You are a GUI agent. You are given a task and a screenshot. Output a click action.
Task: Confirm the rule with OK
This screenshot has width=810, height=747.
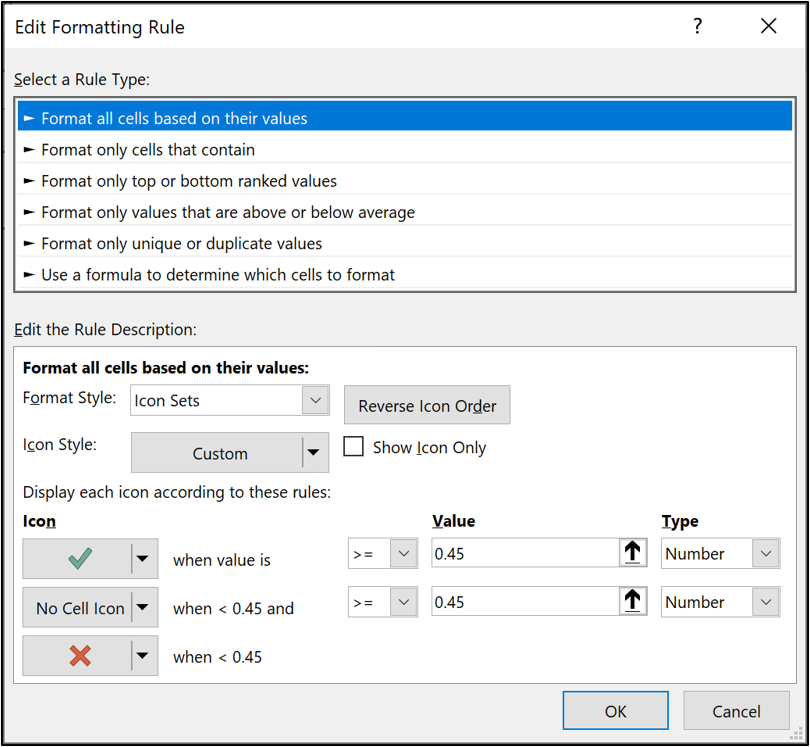tap(616, 710)
